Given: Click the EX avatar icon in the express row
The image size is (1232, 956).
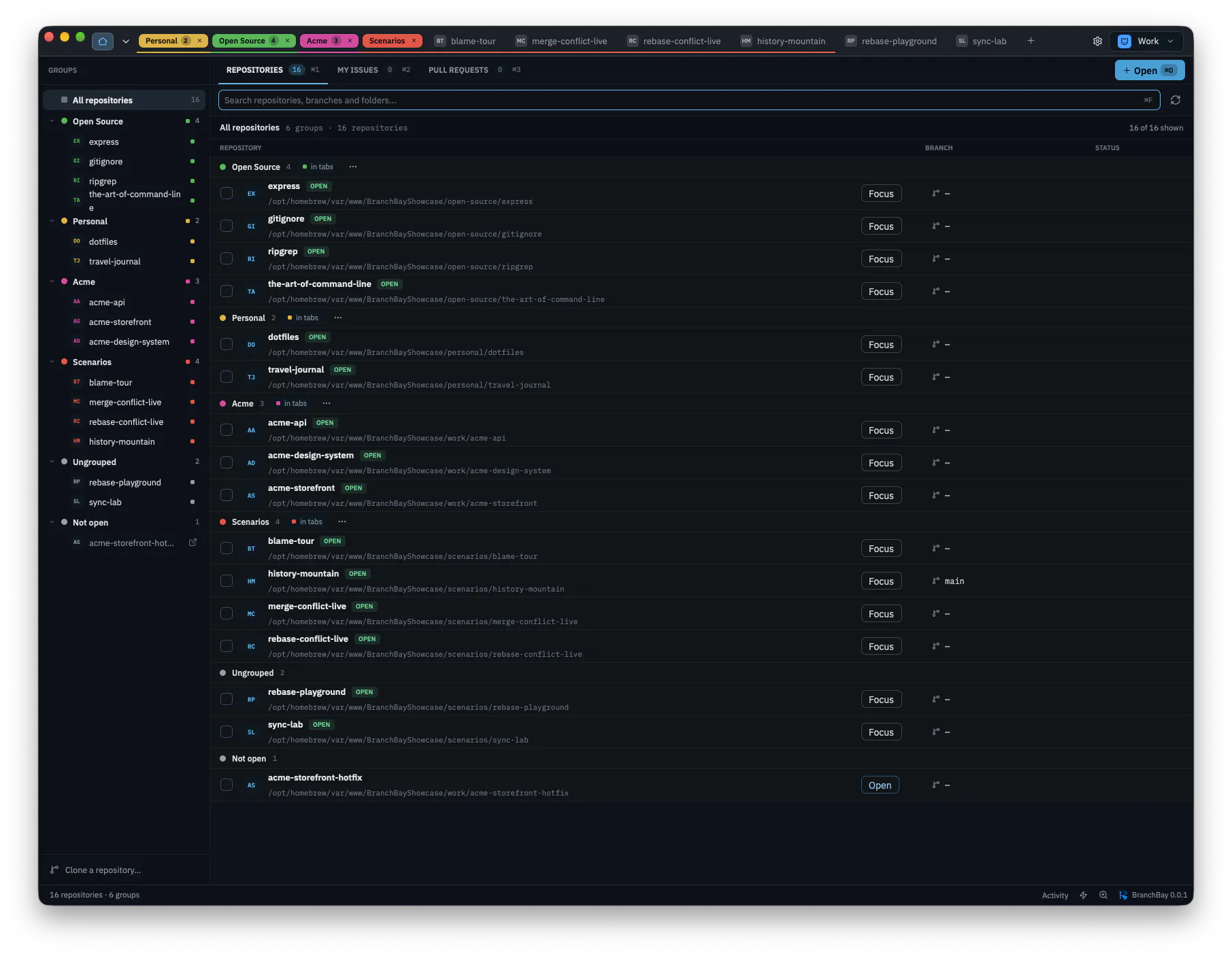Looking at the screenshot, I should pyautogui.click(x=251, y=194).
